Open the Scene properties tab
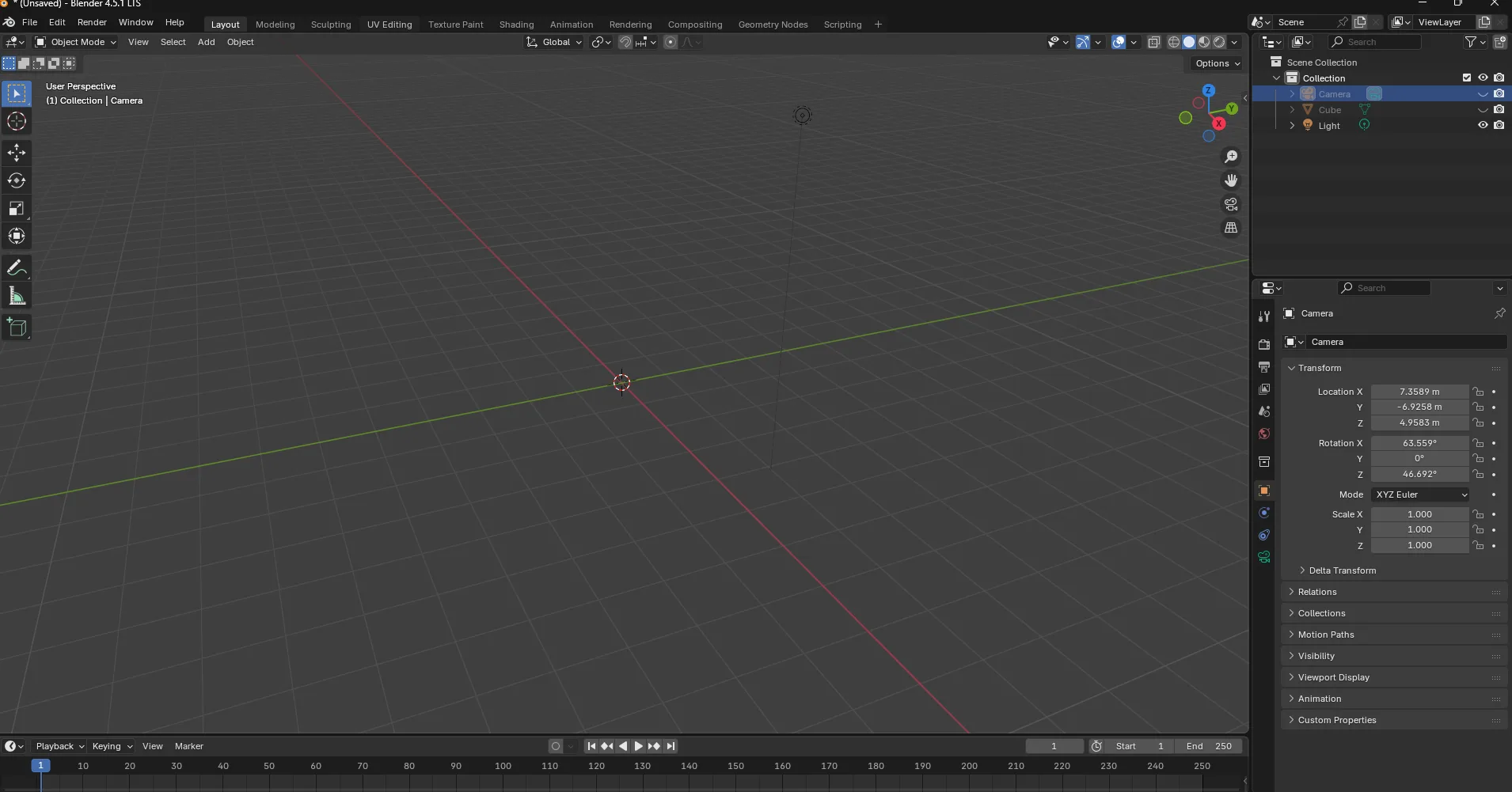The height and width of the screenshot is (792, 1512). tap(1264, 411)
